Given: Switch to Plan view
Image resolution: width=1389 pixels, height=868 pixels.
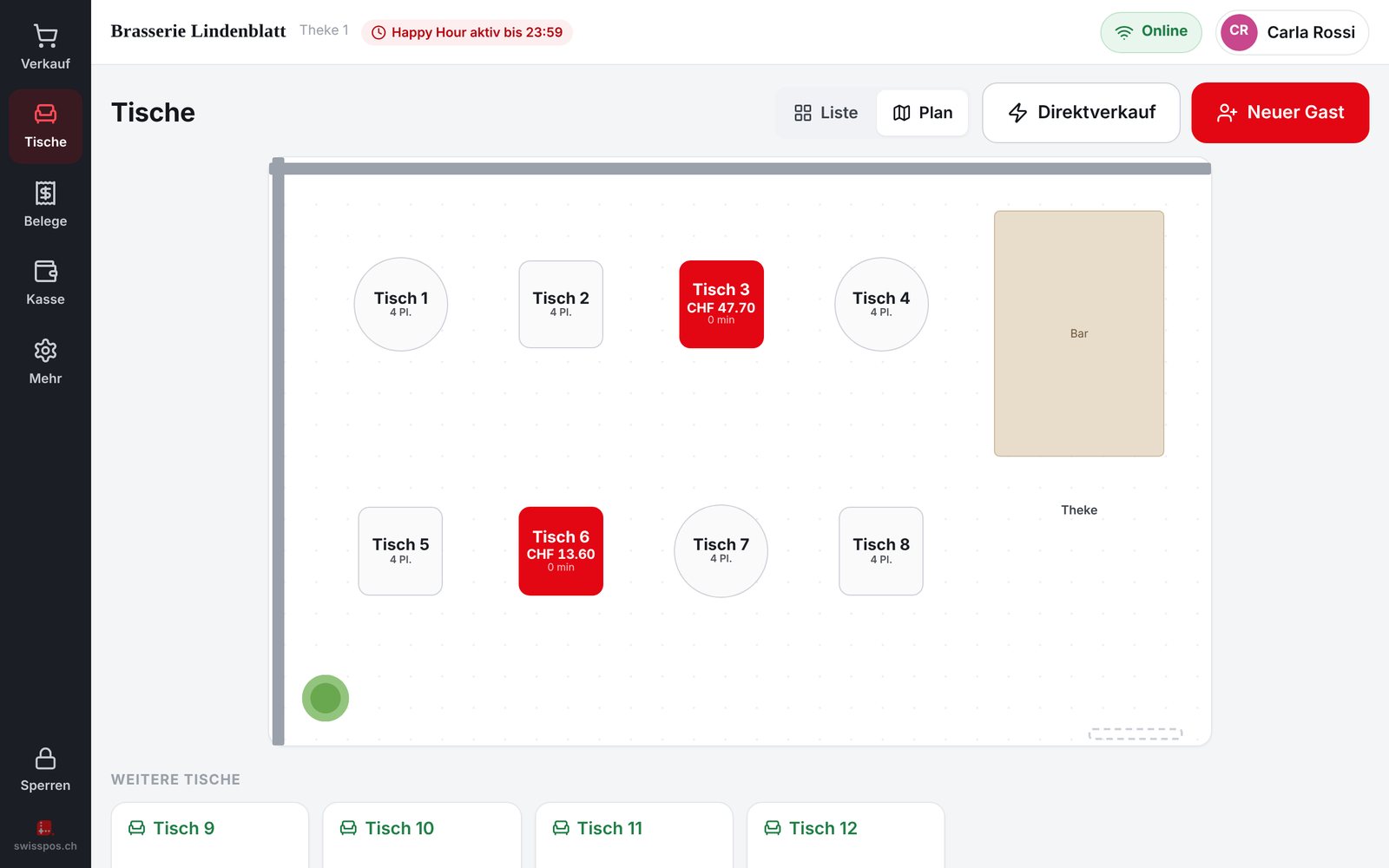Looking at the screenshot, I should (x=922, y=113).
